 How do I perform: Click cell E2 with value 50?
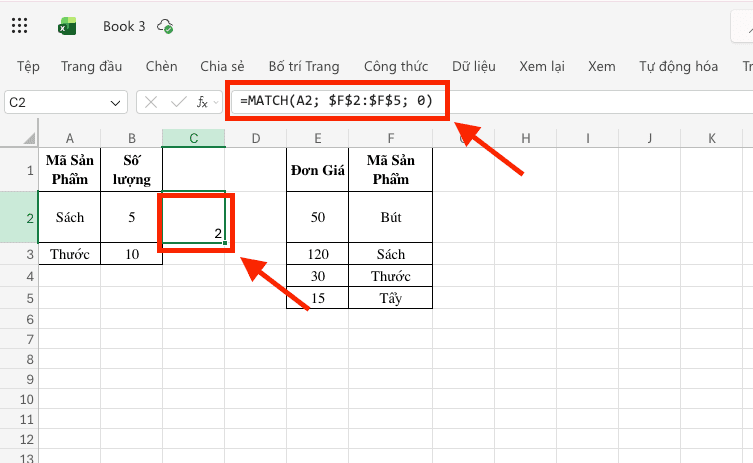(x=317, y=217)
